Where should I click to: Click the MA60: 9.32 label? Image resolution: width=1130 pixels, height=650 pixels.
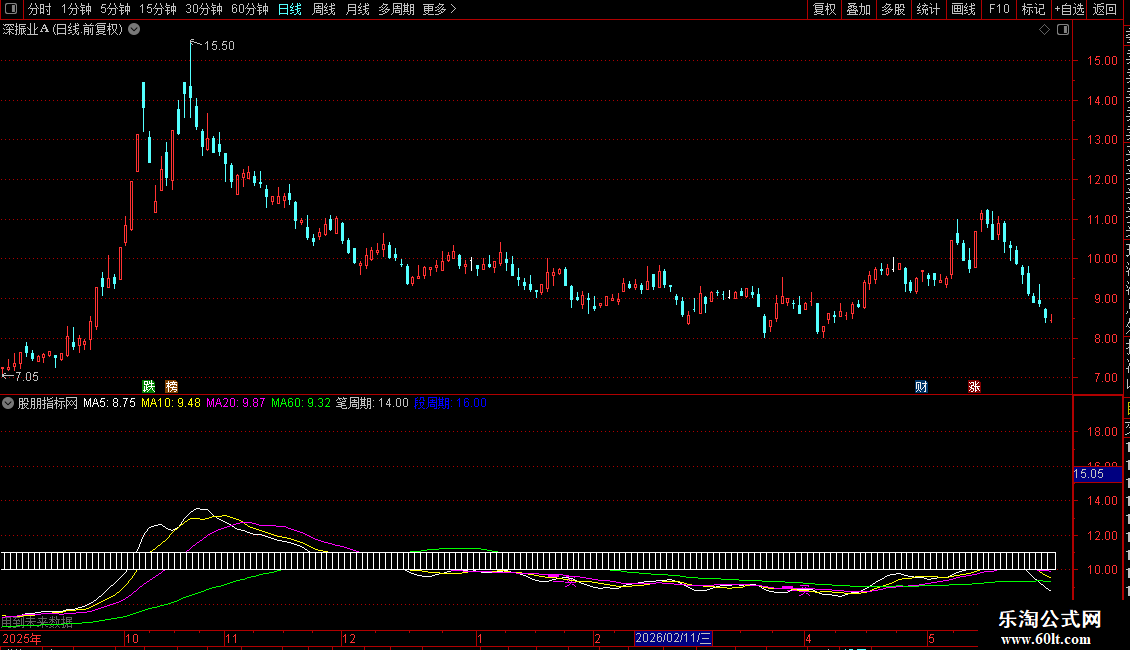coord(301,403)
